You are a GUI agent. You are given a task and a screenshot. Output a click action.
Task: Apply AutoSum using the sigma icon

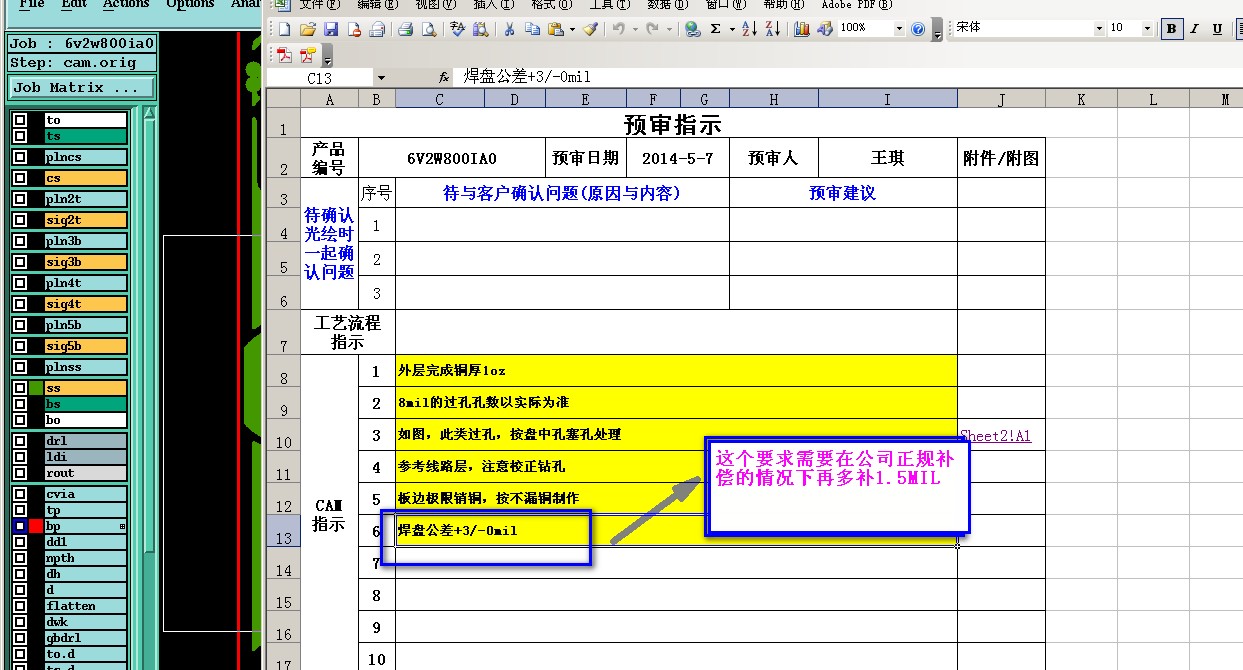pyautogui.click(x=716, y=29)
